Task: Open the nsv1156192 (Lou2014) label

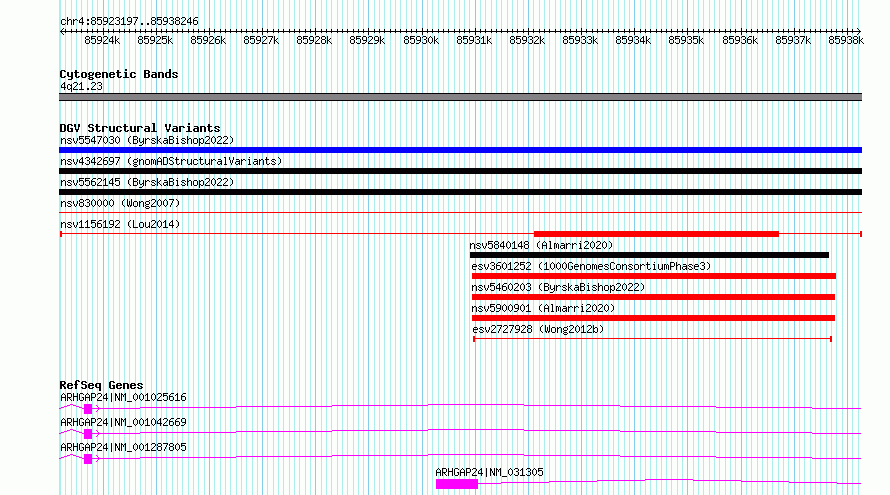Action: 120,224
